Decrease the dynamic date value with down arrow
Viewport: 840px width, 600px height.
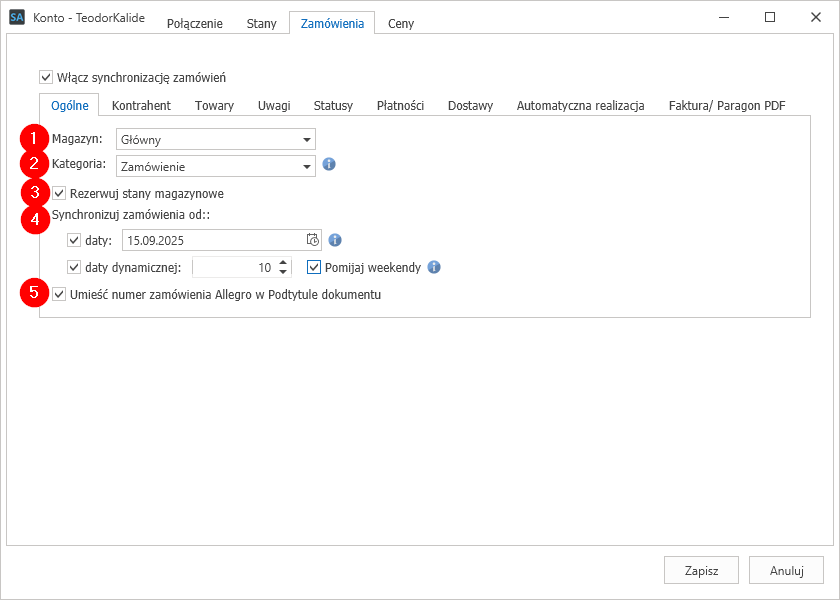[x=283, y=272]
